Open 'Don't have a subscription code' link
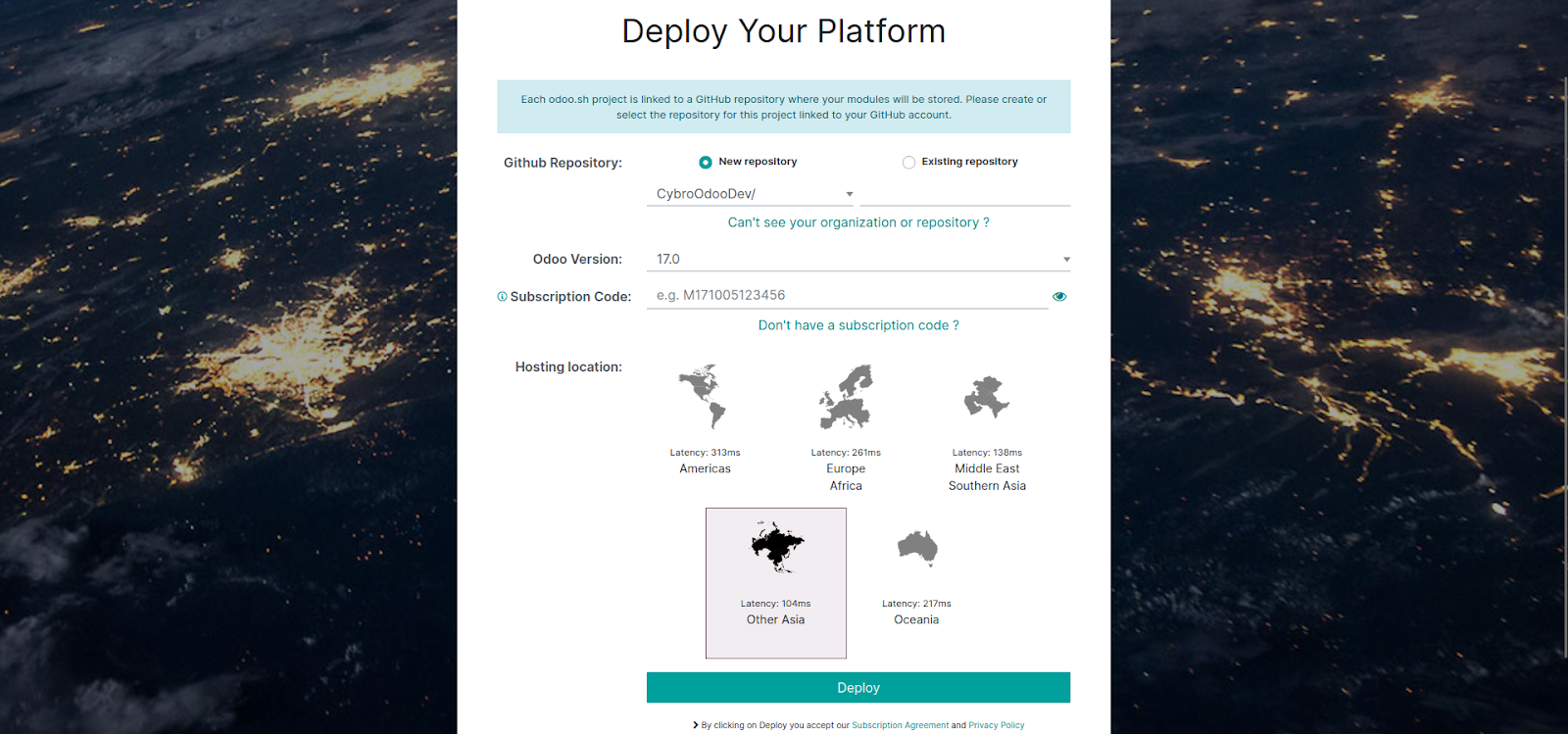The image size is (1568, 734). click(858, 325)
